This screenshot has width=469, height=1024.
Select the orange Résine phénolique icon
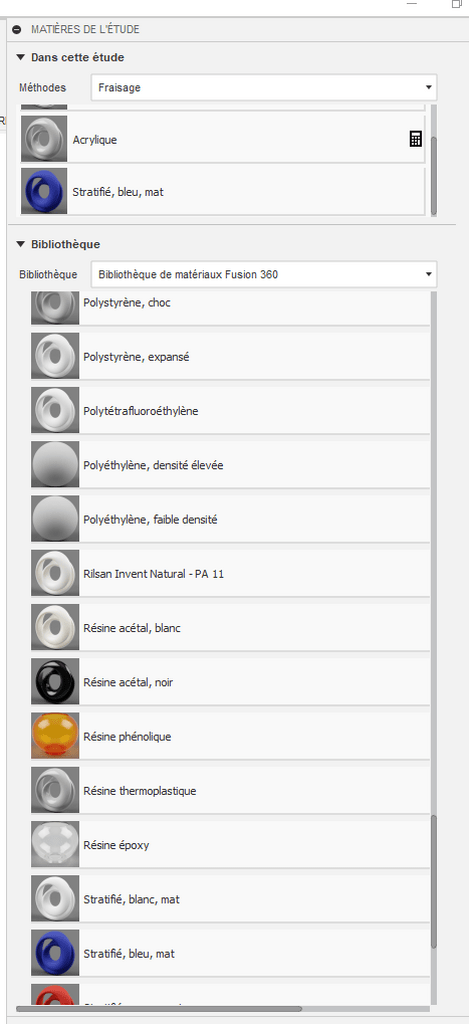tap(55, 736)
